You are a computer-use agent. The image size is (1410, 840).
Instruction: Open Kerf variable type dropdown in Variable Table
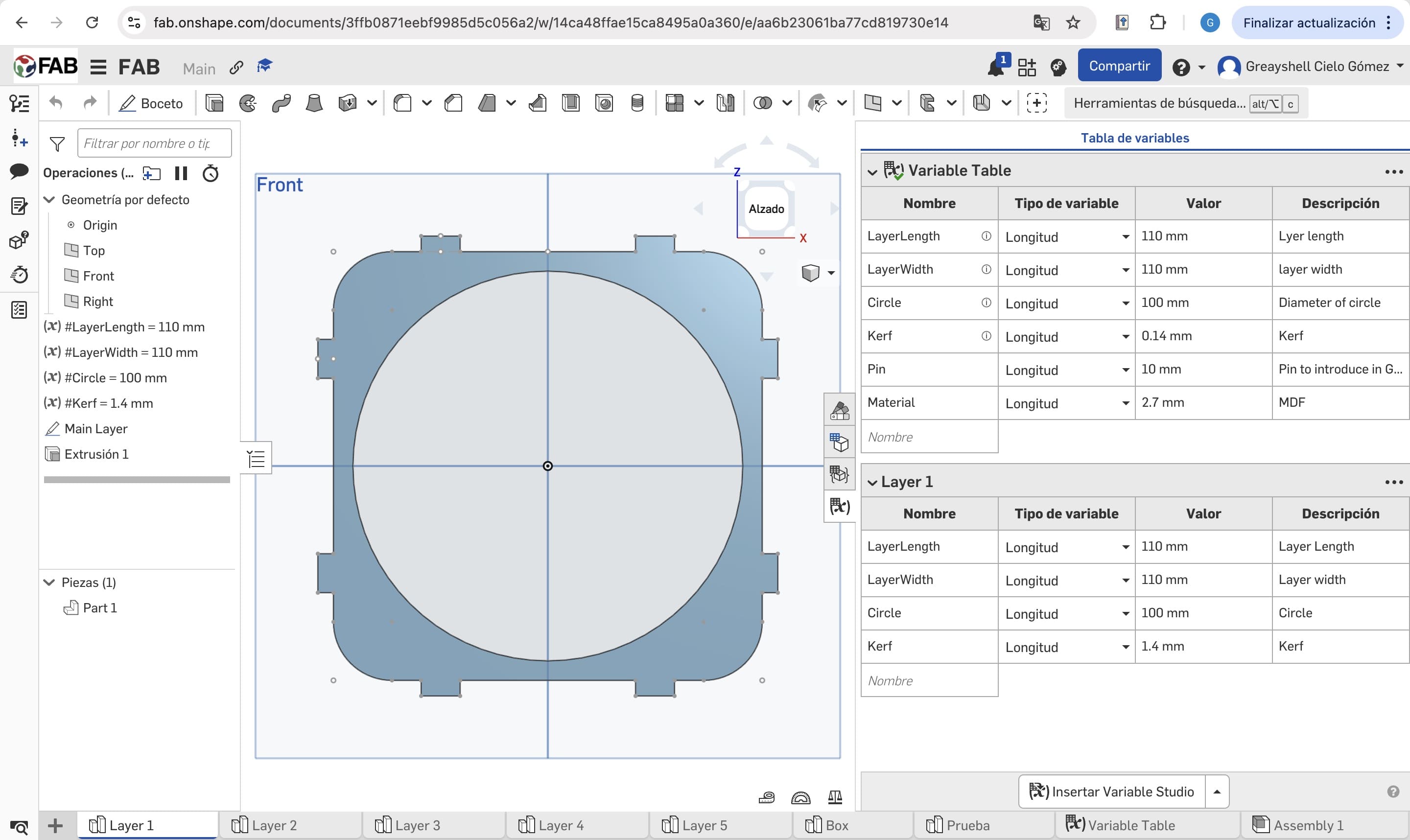pyautogui.click(x=1125, y=337)
